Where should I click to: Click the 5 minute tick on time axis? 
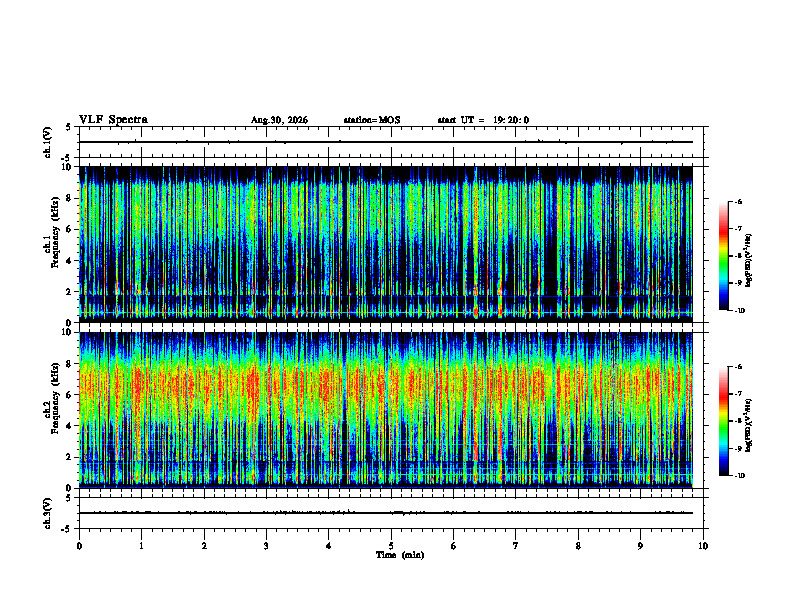tap(391, 546)
